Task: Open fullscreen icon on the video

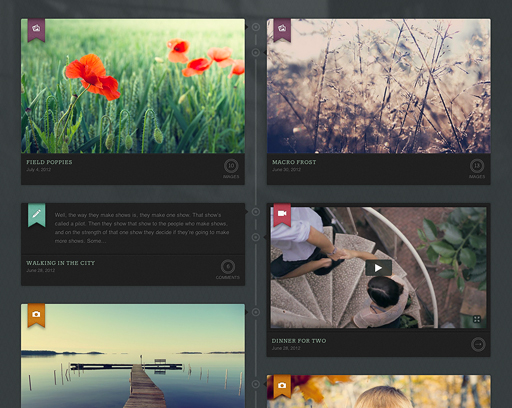Action: tap(477, 319)
